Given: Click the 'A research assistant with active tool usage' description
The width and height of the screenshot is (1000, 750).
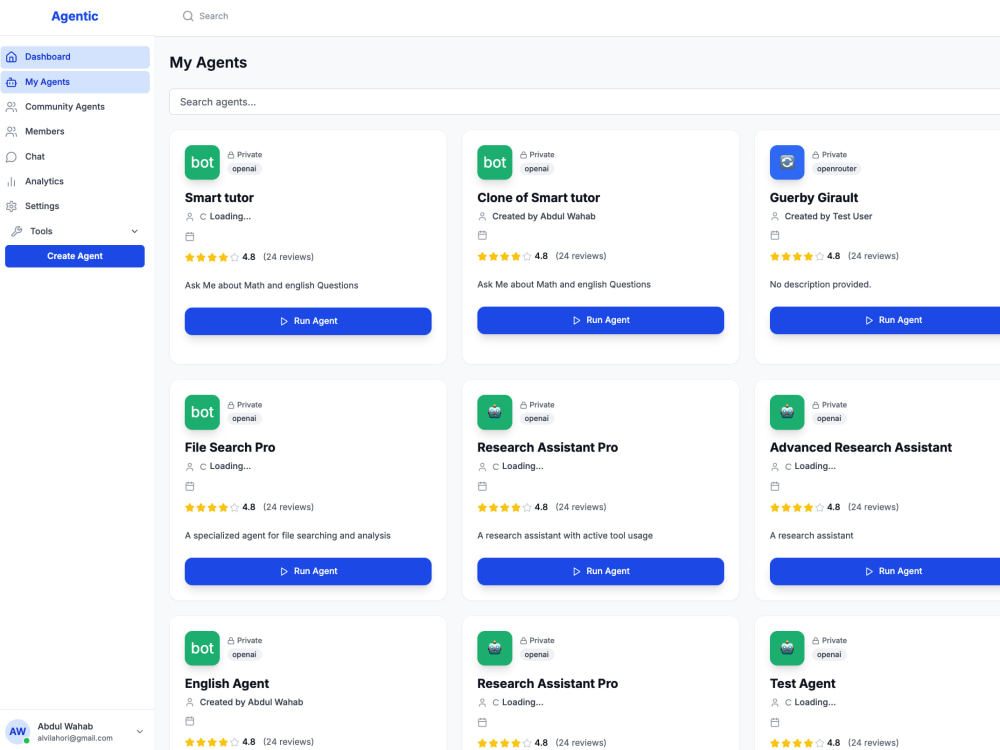Looking at the screenshot, I should (565, 536).
